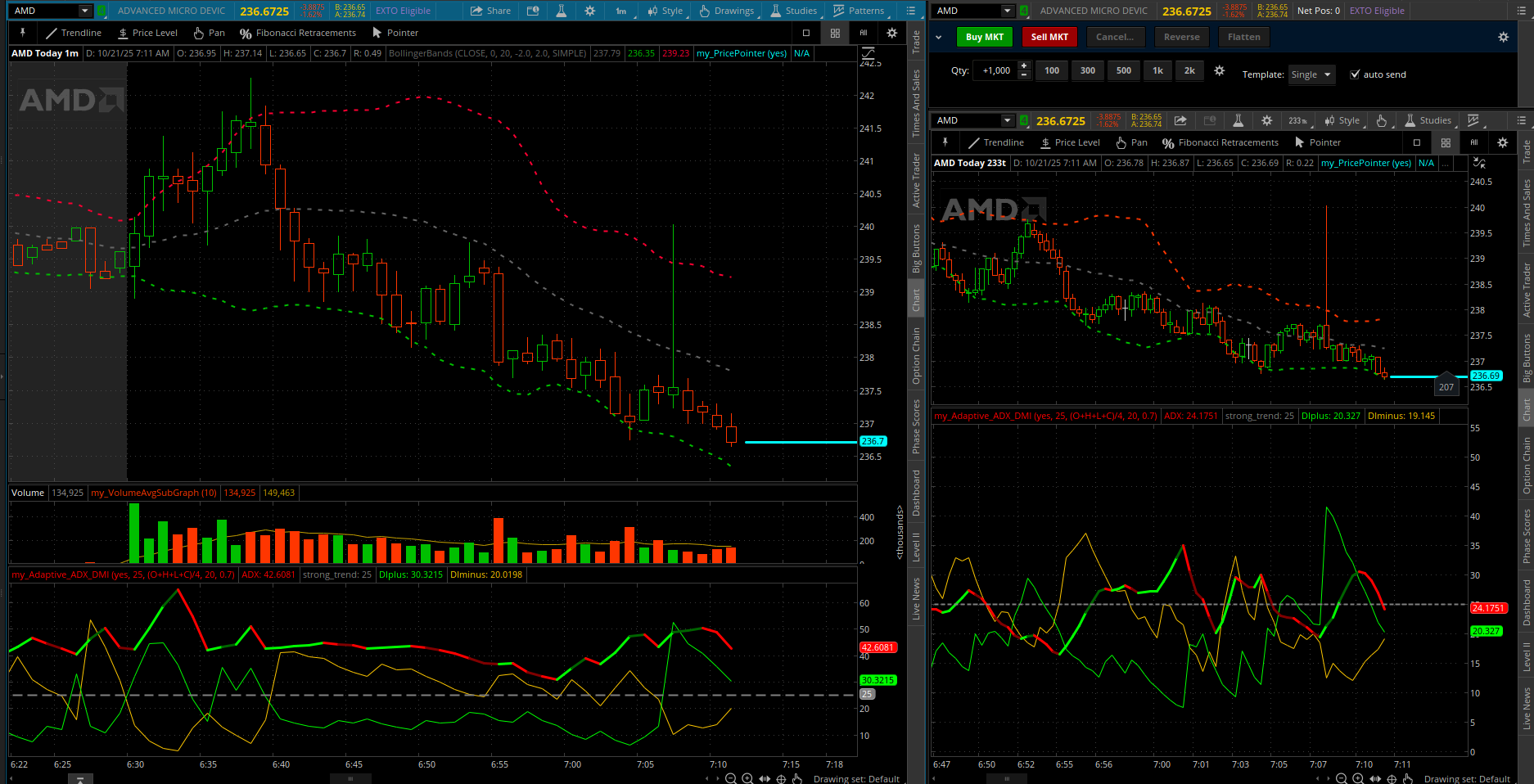The height and width of the screenshot is (784, 1534).
Task: Pin the left chart drawing toolbar
Action: tap(23, 33)
